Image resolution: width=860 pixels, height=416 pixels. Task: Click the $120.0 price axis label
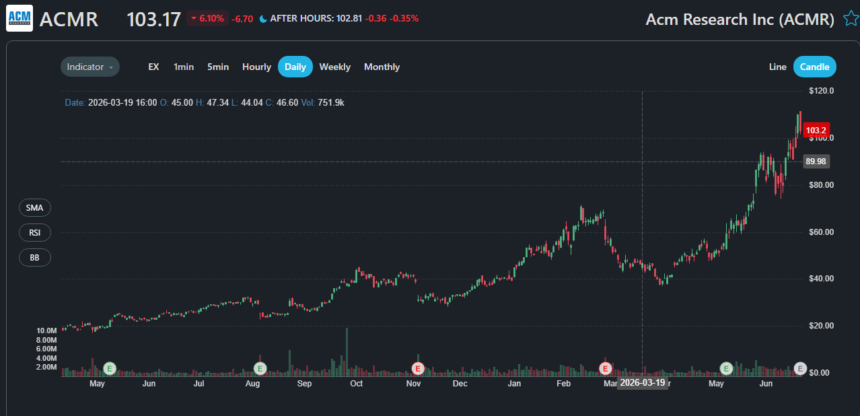pyautogui.click(x=822, y=91)
